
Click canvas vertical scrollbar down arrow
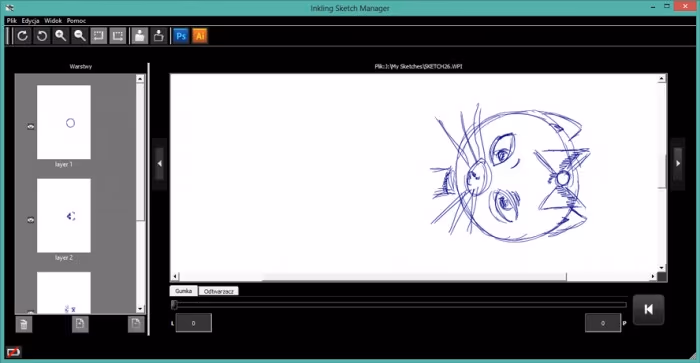662,268
